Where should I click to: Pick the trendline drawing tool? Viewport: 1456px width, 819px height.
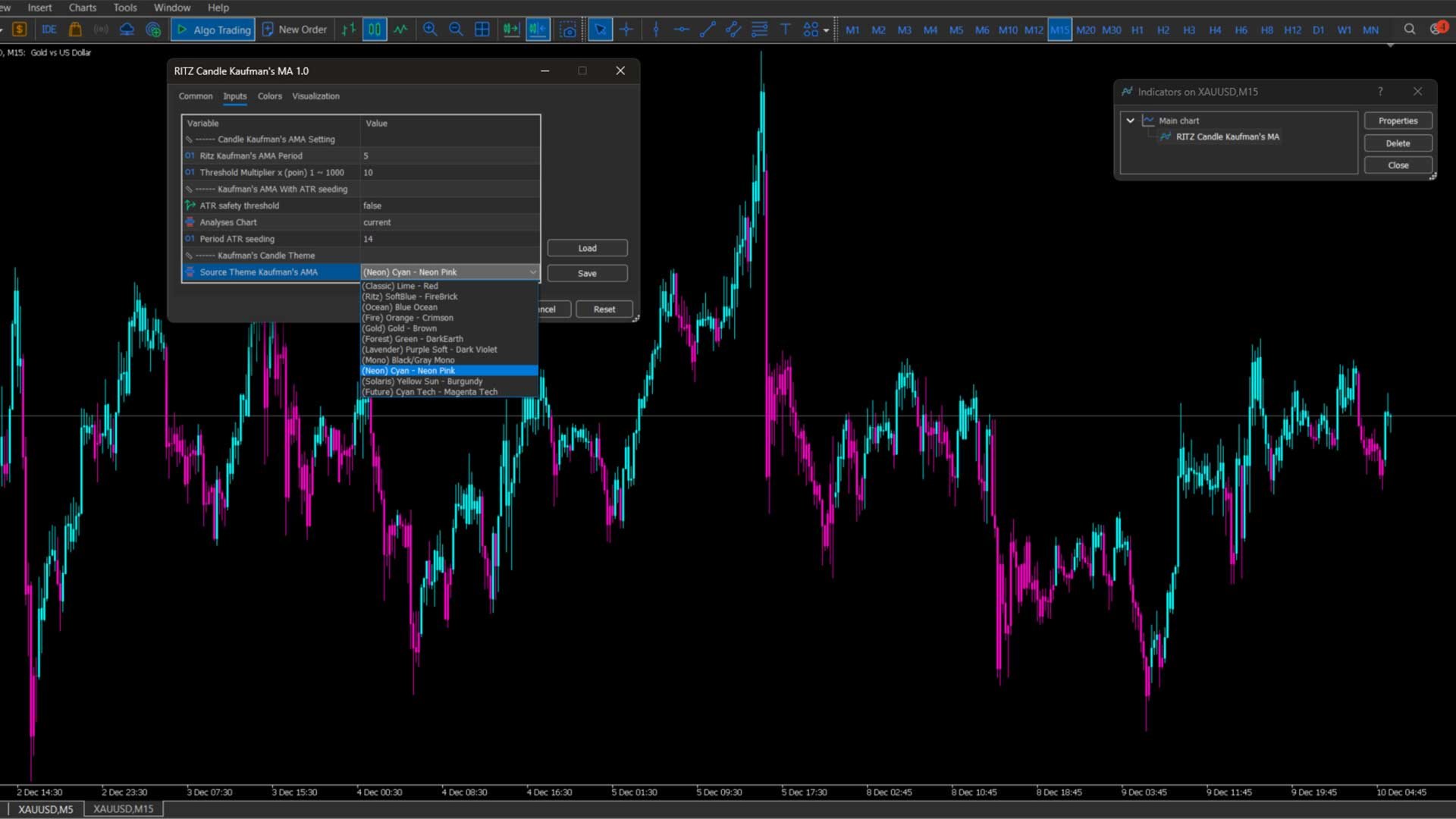[708, 30]
